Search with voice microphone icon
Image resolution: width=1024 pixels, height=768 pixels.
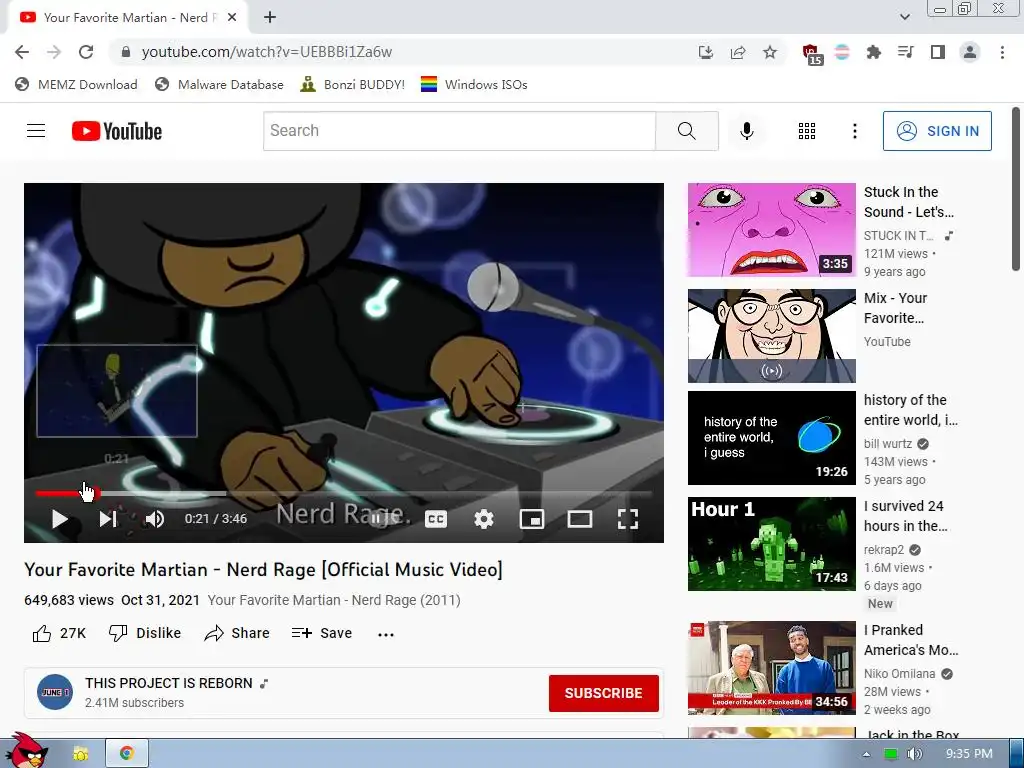(x=746, y=131)
